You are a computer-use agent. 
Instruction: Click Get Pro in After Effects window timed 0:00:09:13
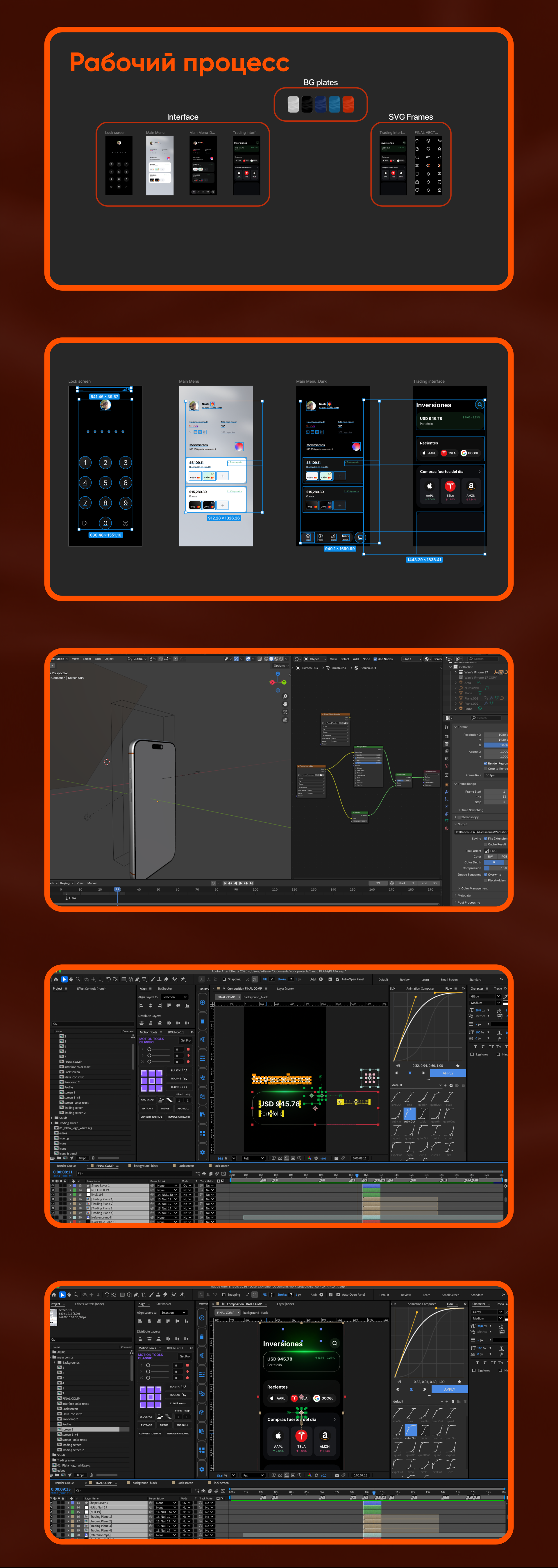click(185, 1356)
